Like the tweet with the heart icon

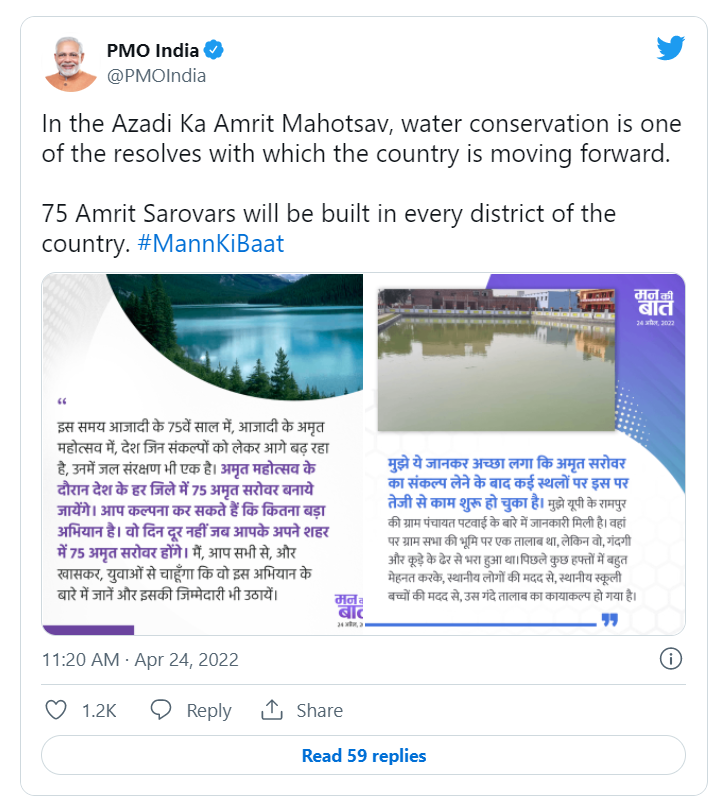click(x=57, y=710)
